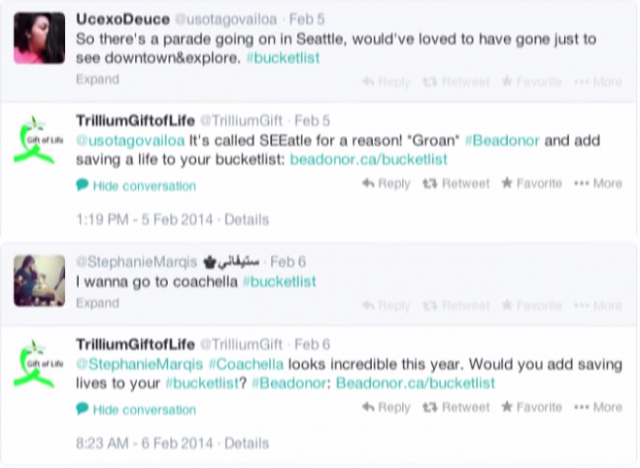Expand StephanieMarqis's coachella tweet

pyautogui.click(x=97, y=302)
